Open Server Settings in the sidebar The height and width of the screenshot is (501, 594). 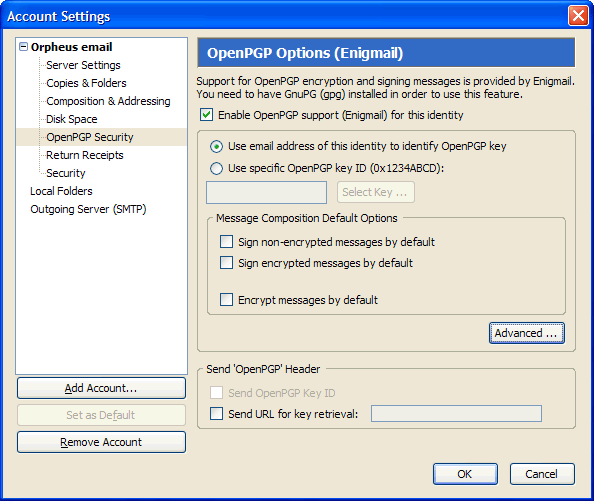(83, 65)
